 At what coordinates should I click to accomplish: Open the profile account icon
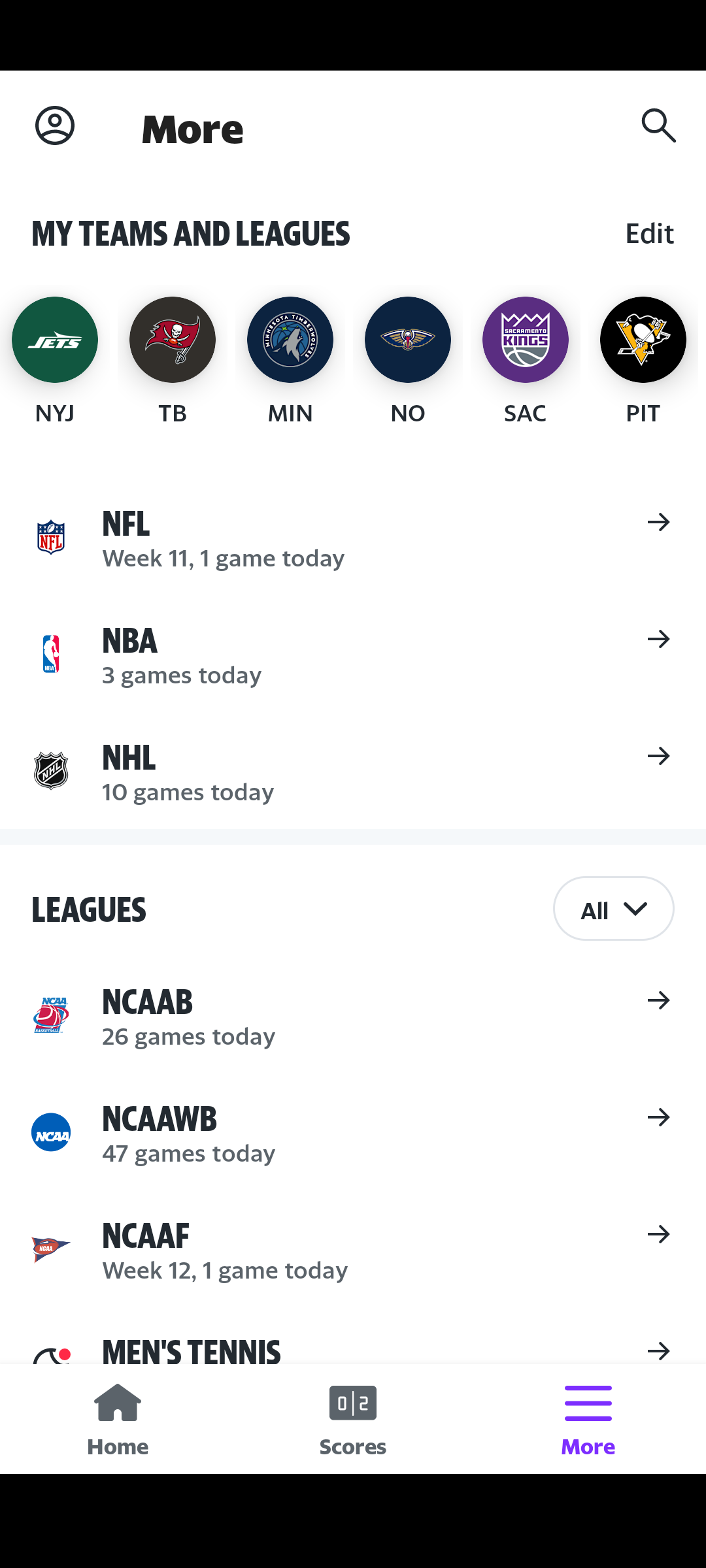55,125
